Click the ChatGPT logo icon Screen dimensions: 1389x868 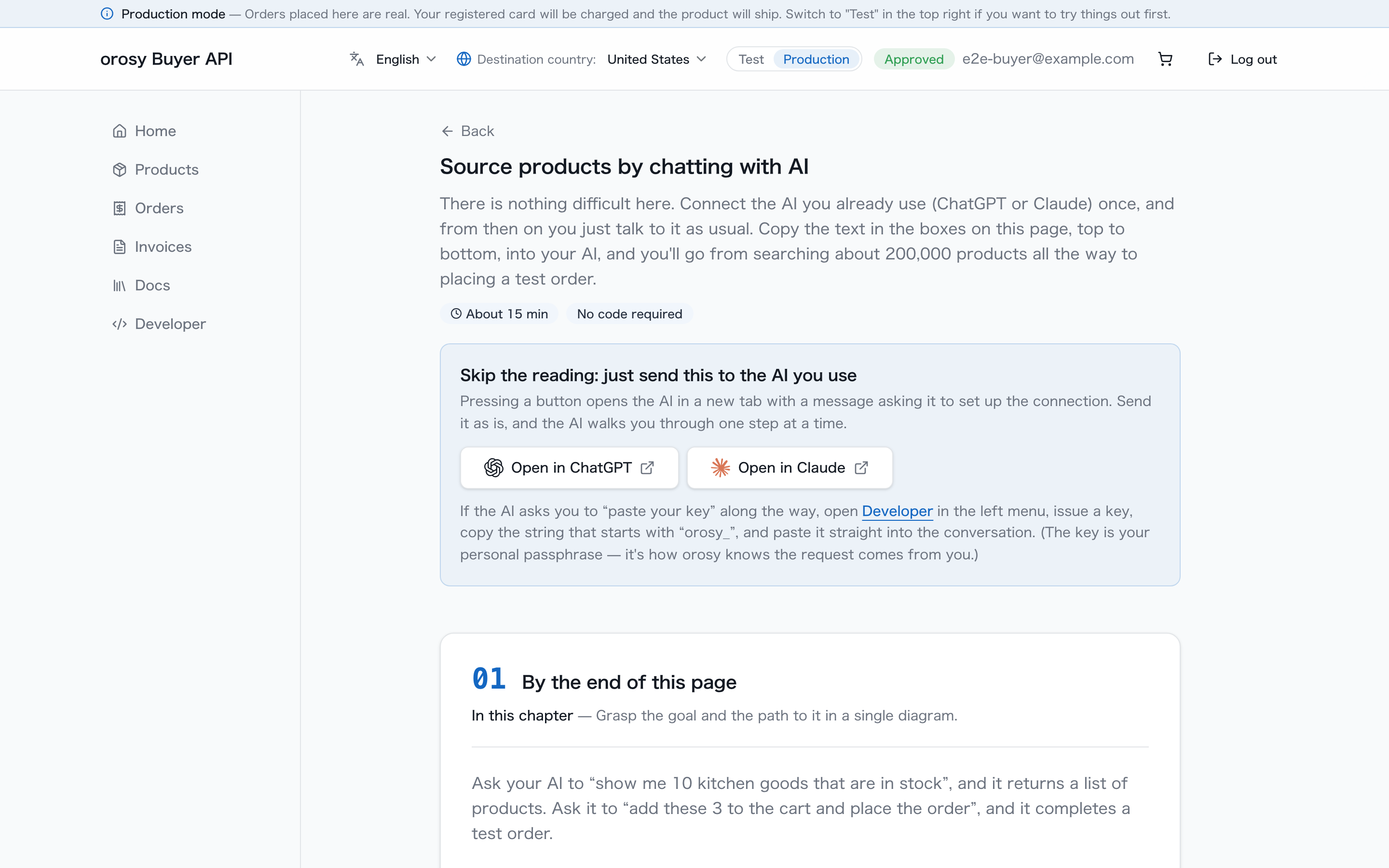coord(493,468)
